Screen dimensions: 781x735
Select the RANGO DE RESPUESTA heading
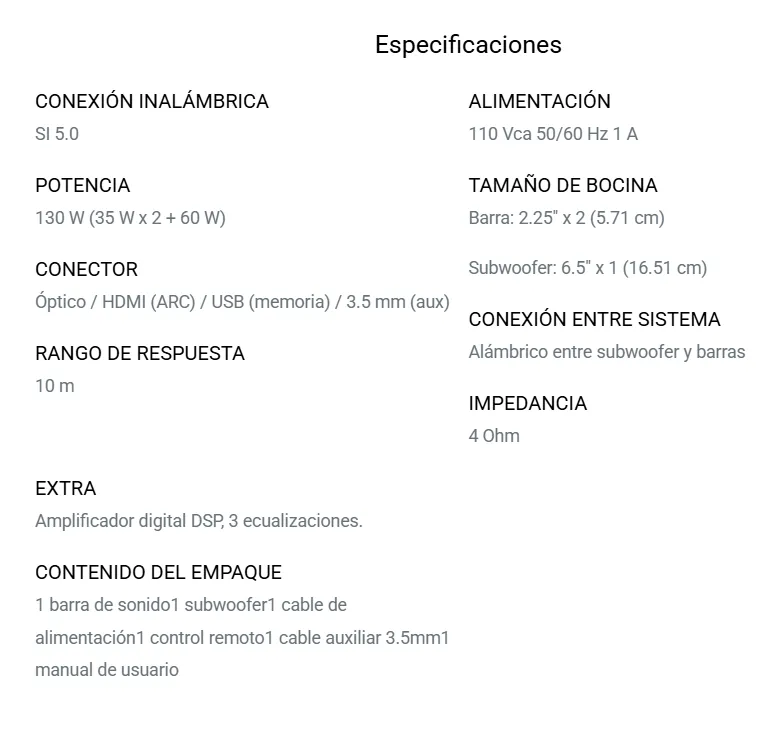140,354
